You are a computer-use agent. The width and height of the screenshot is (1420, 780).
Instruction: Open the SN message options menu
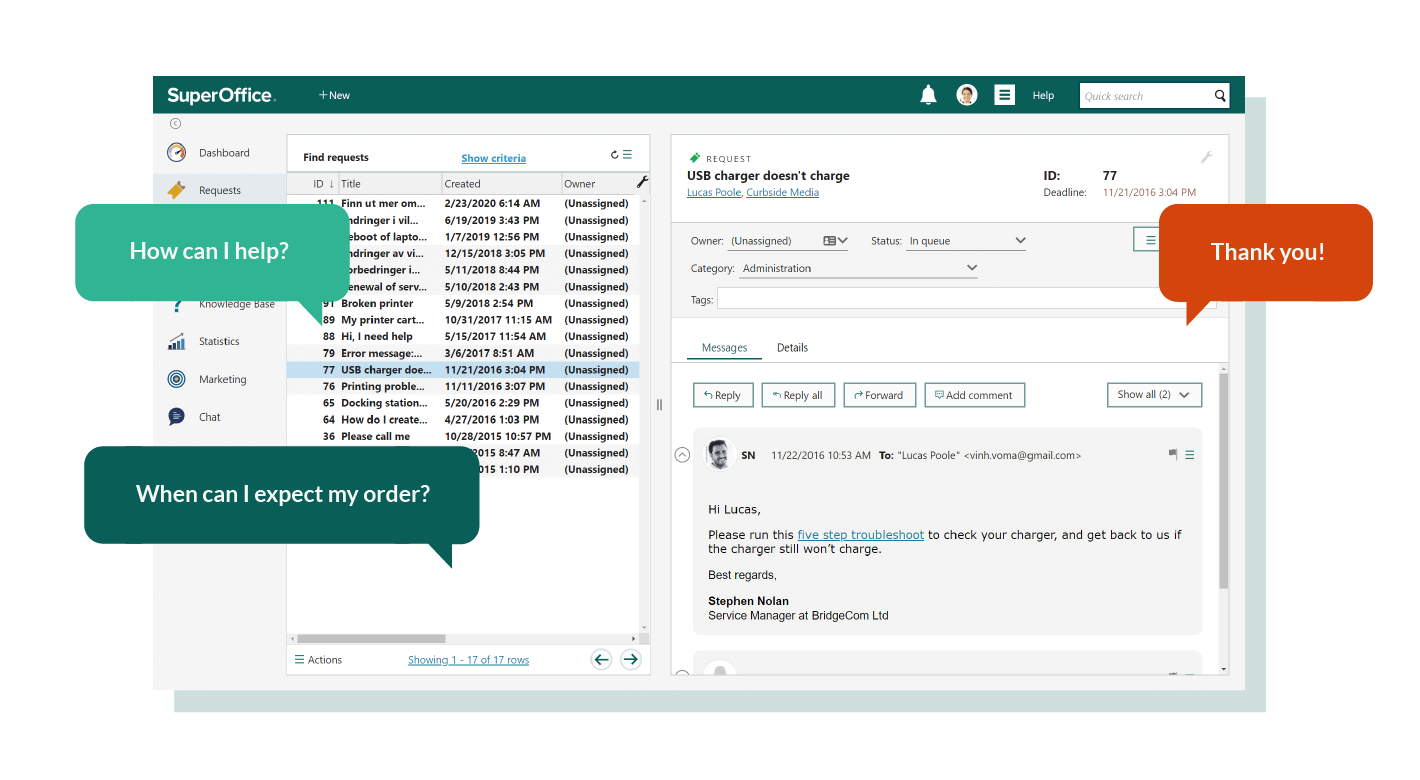(x=1190, y=455)
